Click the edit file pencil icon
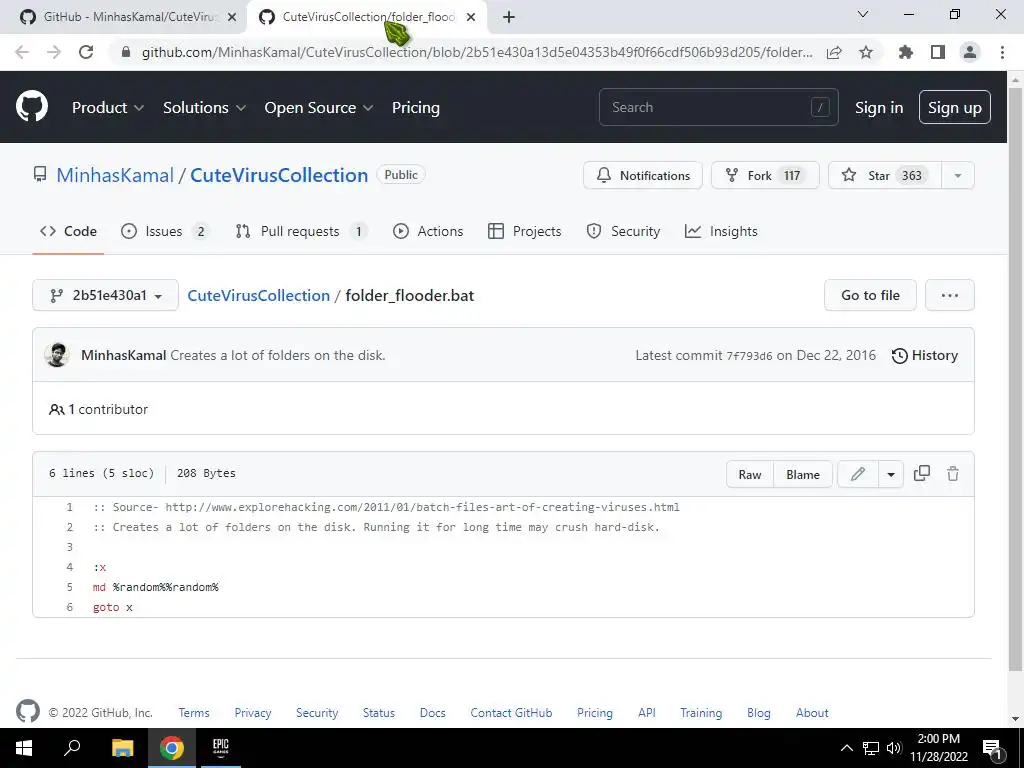This screenshot has width=1024, height=768. coord(857,474)
